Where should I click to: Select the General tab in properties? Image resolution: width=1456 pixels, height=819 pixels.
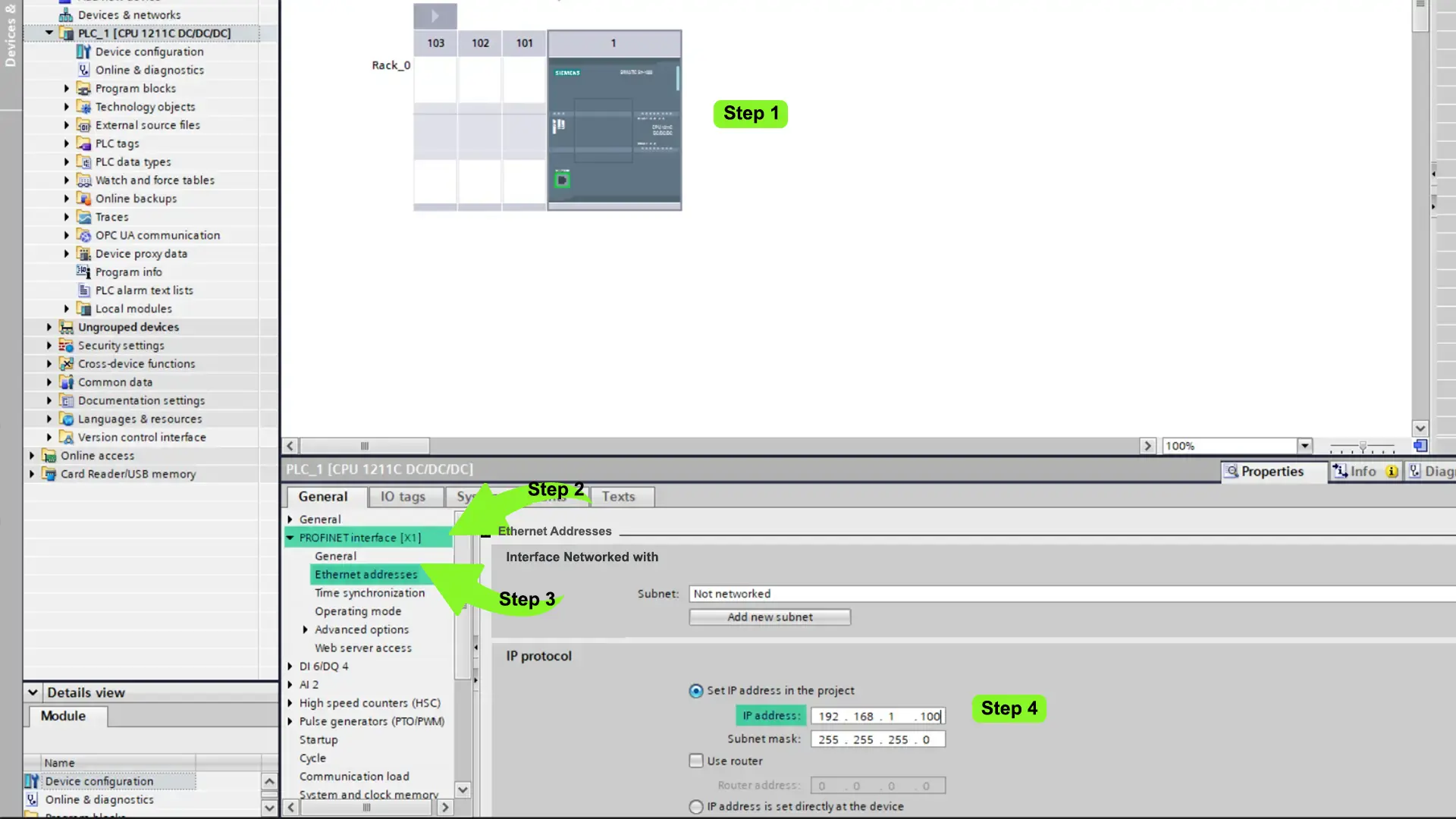[x=323, y=496]
